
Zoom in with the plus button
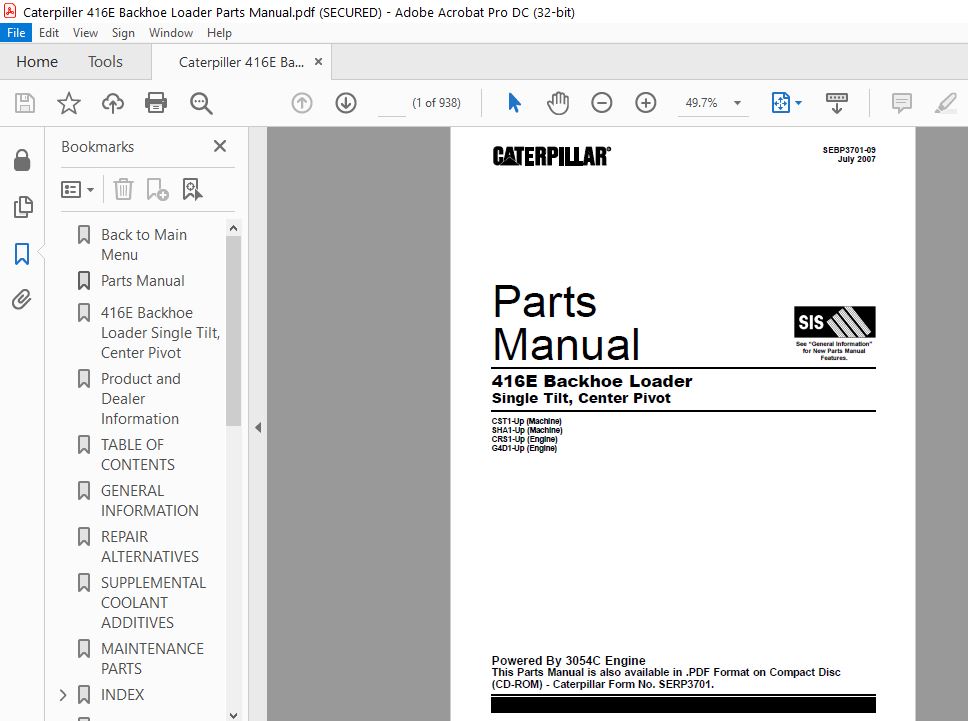646,103
